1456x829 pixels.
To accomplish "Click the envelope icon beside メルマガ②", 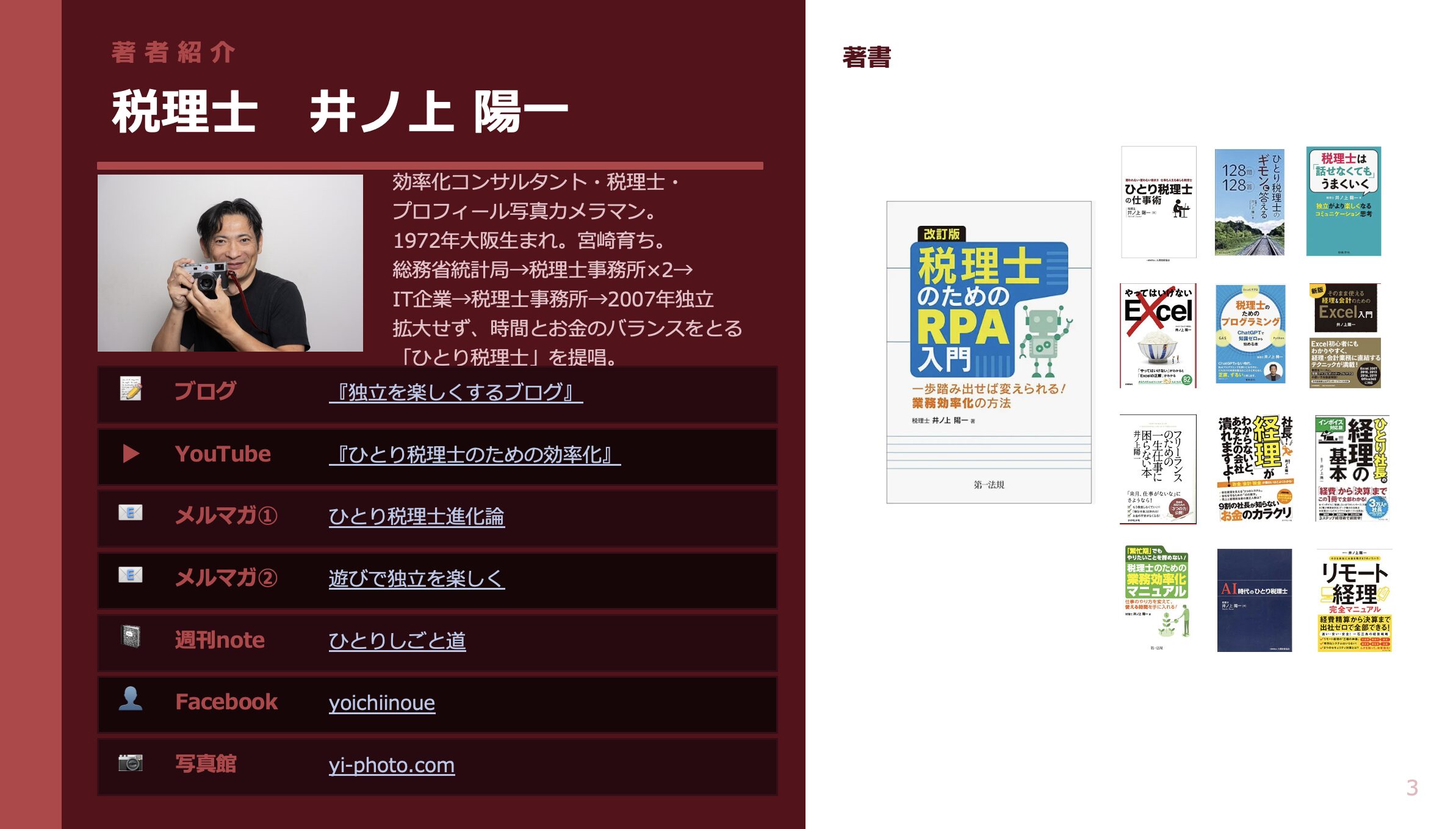I will click(x=131, y=575).
